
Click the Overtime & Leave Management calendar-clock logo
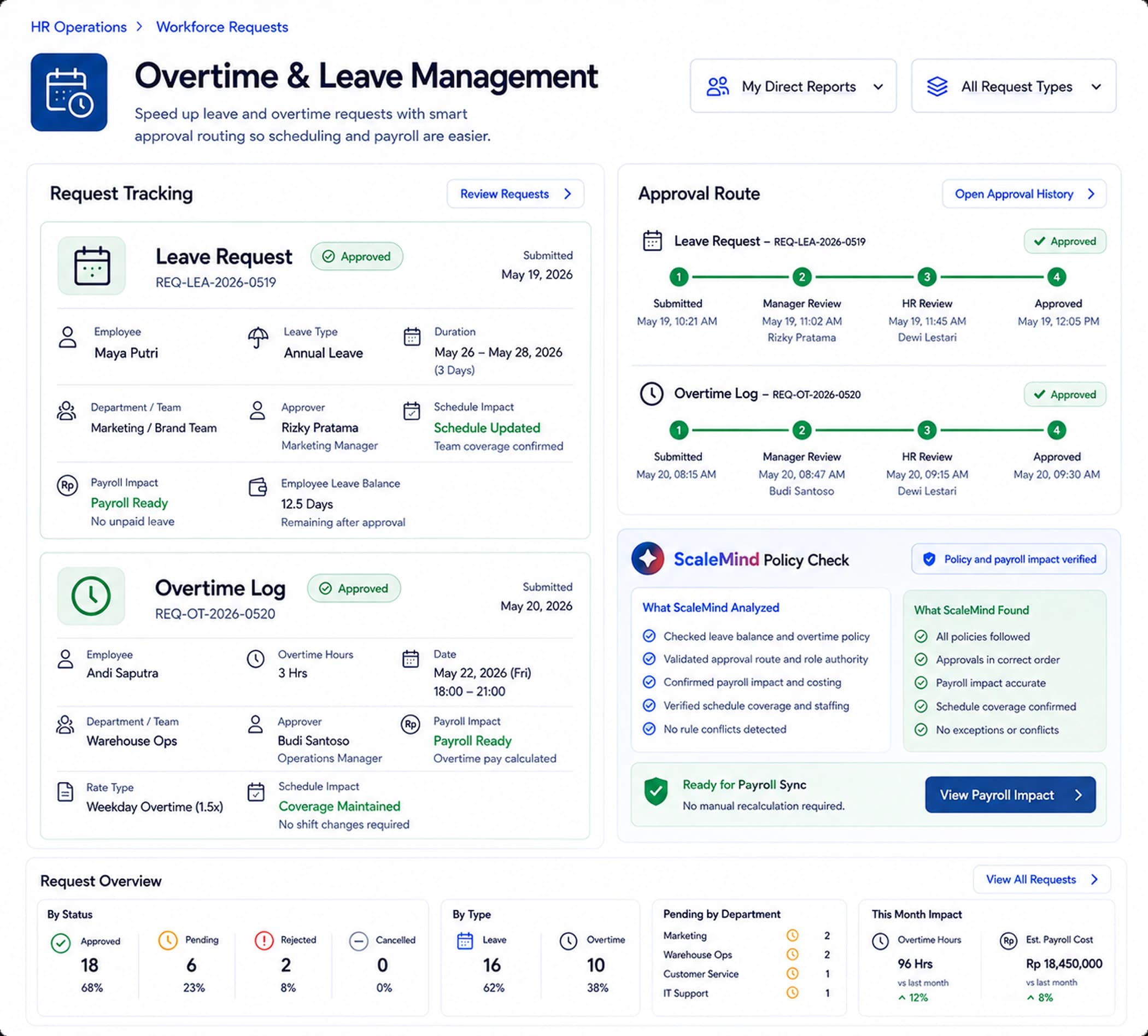(x=69, y=92)
